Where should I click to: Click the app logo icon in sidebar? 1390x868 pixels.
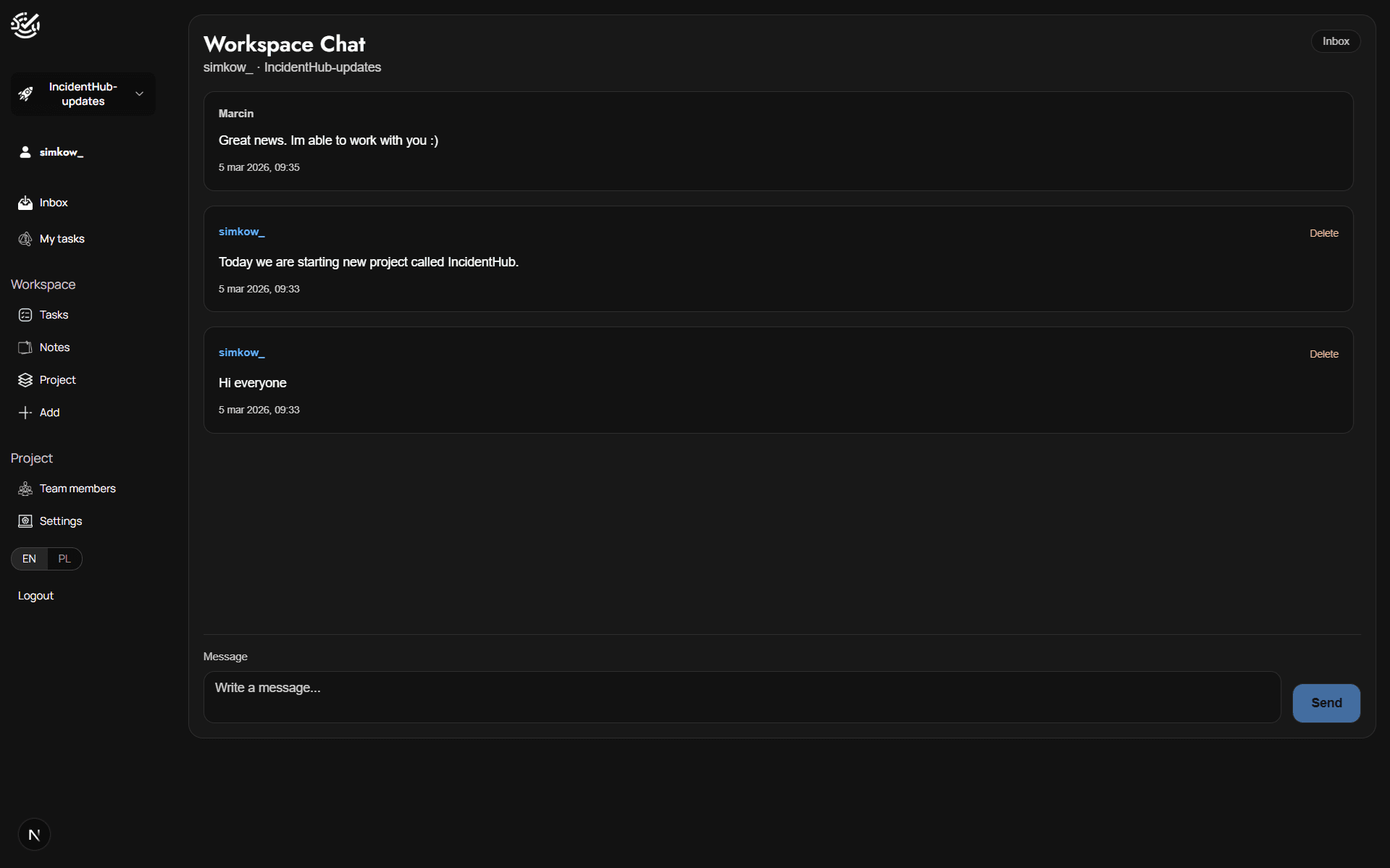[25, 25]
